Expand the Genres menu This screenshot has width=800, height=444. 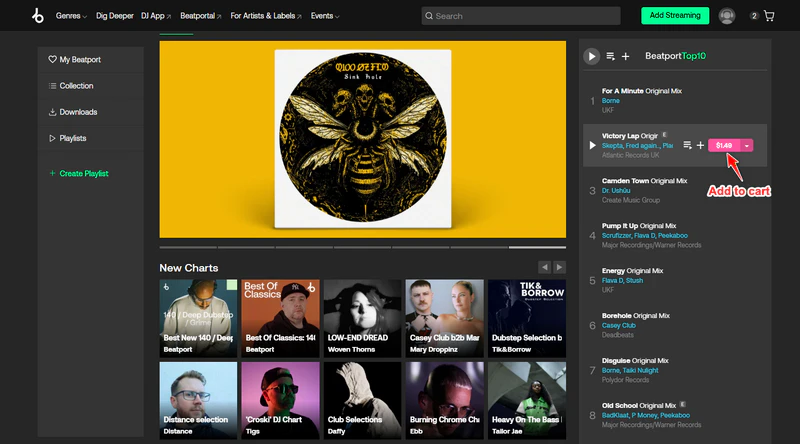71,16
